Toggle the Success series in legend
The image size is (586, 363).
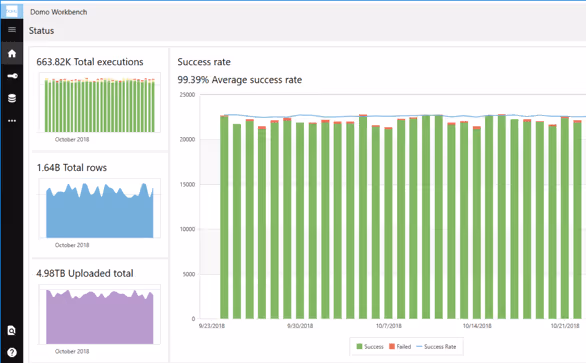[370, 347]
